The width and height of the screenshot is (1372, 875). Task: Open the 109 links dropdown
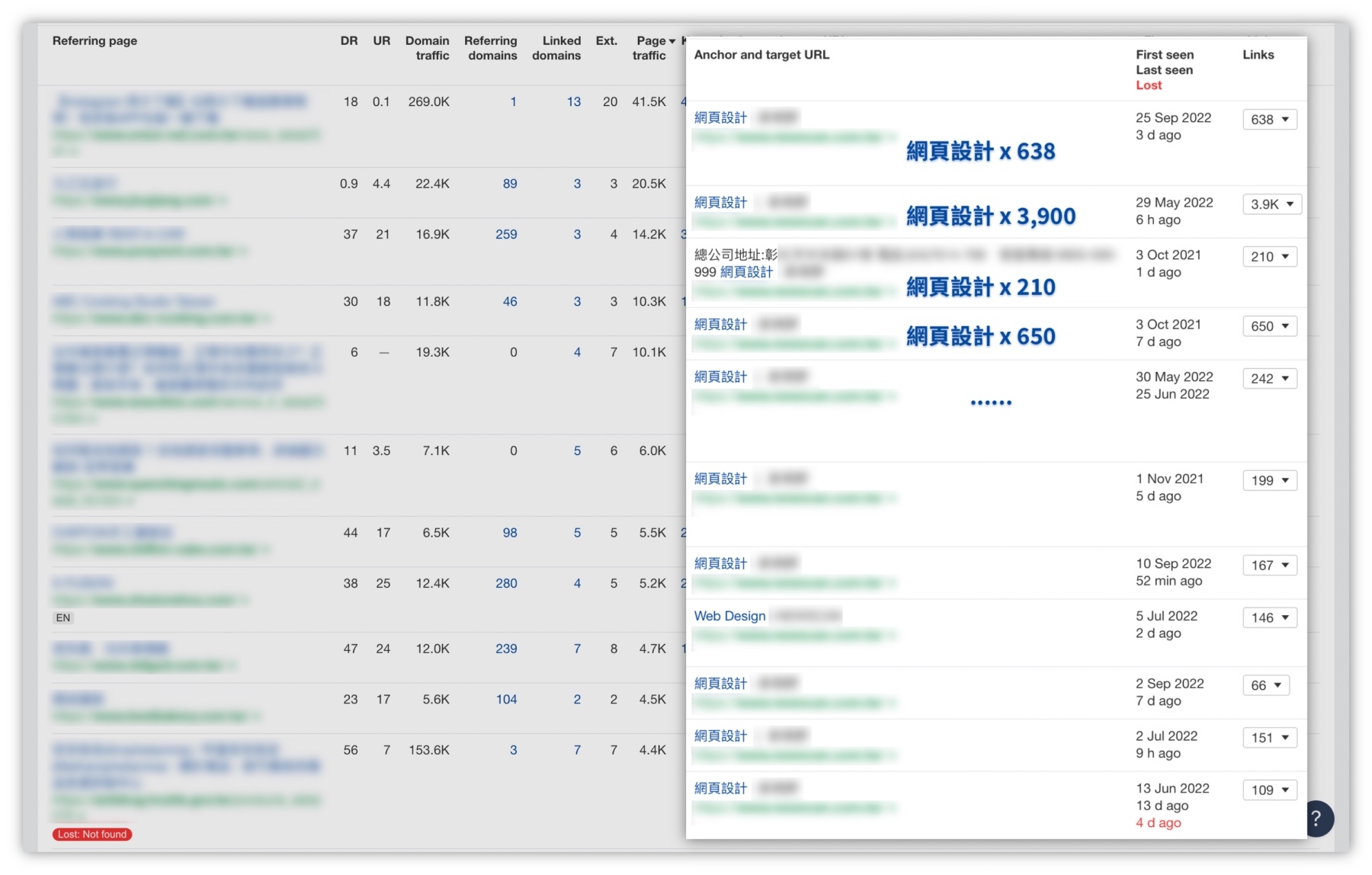[x=1269, y=790]
